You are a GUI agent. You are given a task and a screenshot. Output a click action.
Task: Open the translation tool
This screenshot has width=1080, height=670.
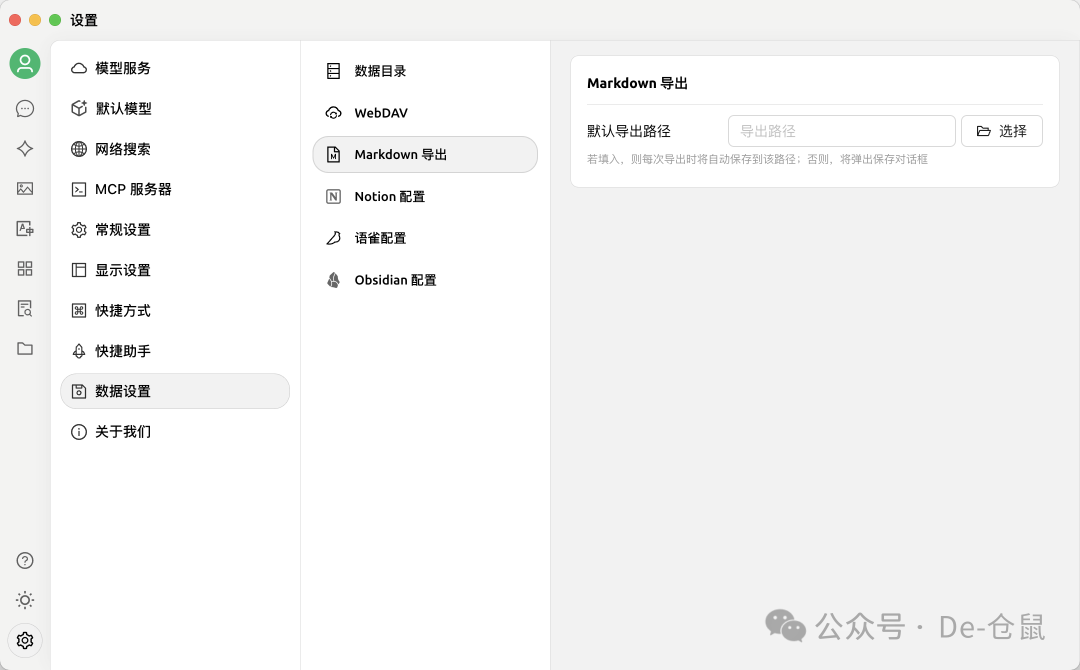coord(24,228)
